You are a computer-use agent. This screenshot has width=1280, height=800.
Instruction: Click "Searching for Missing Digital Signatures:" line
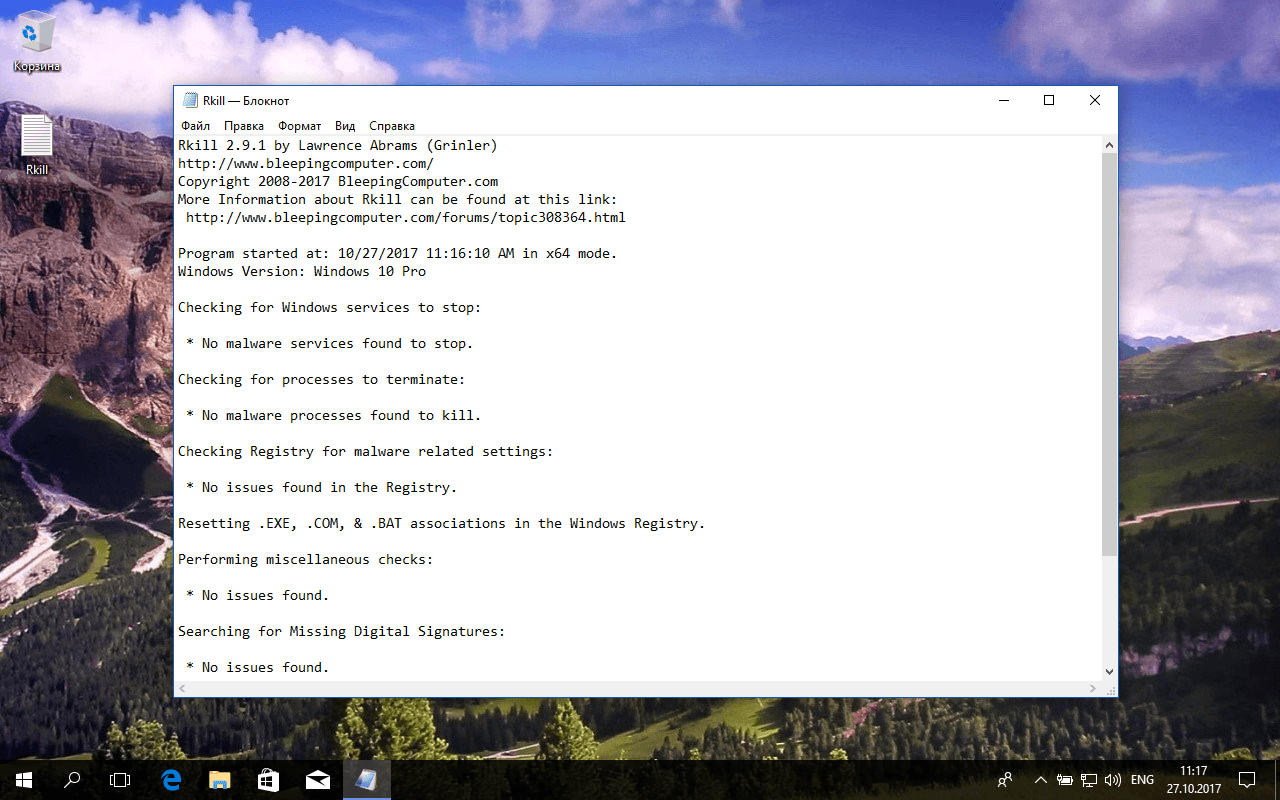[342, 631]
